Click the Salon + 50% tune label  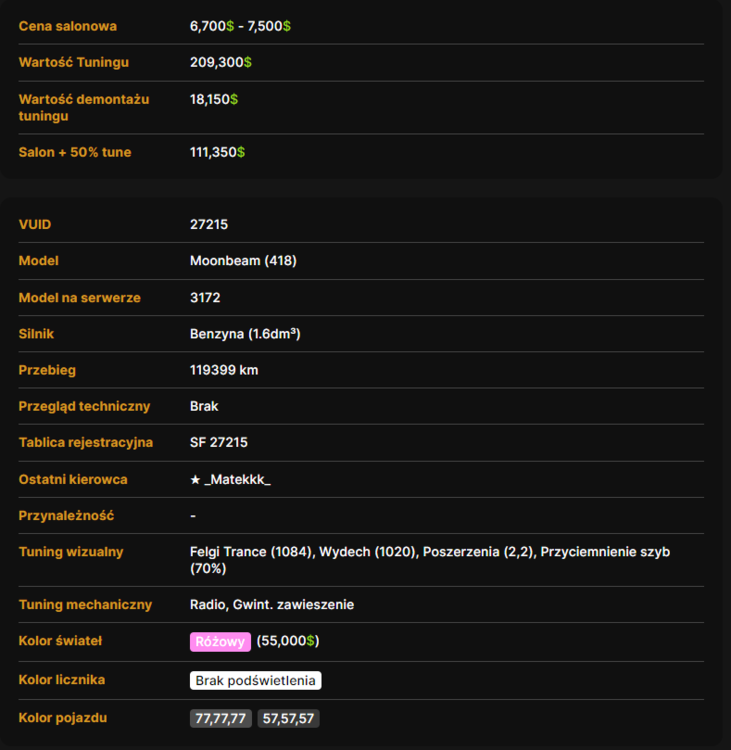[x=75, y=152]
